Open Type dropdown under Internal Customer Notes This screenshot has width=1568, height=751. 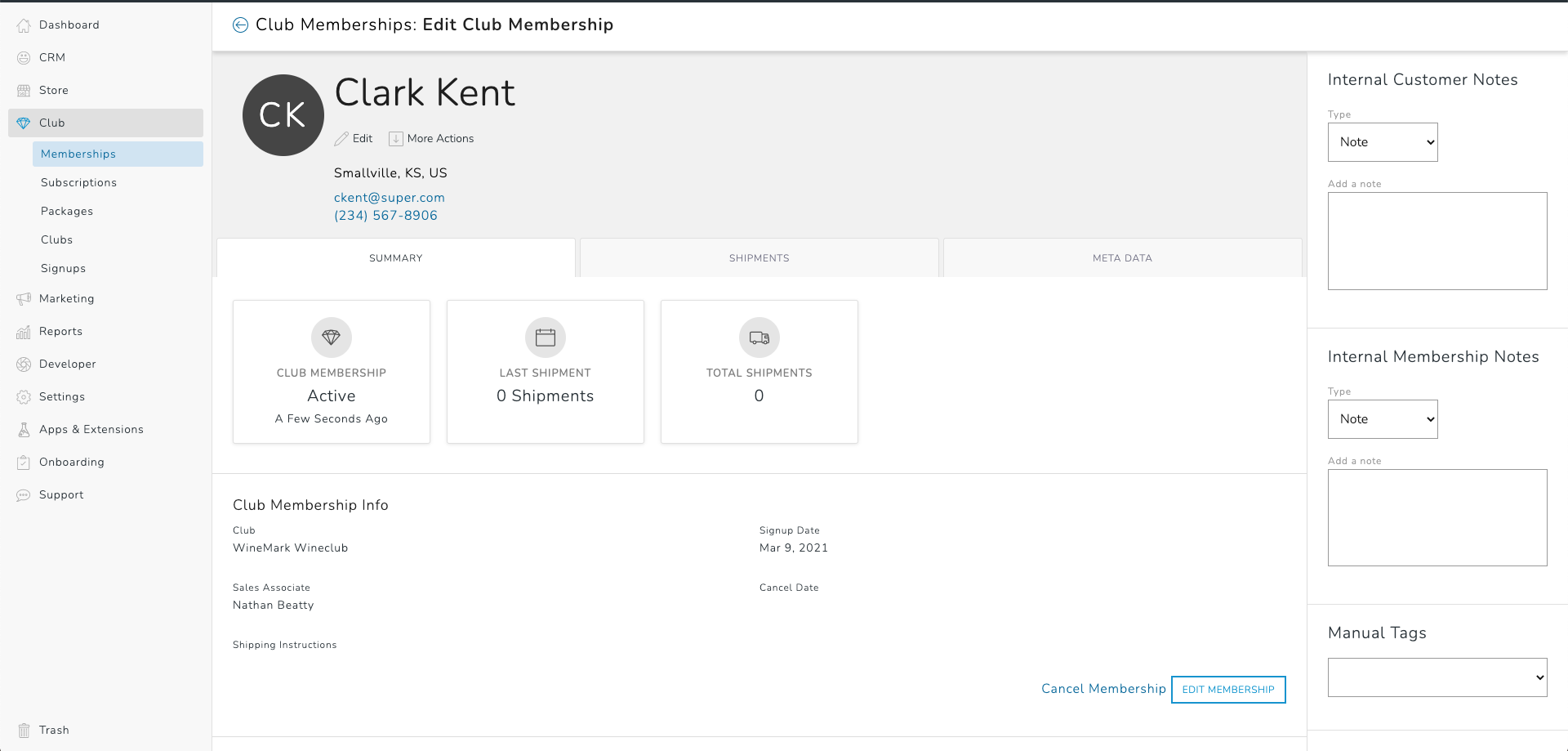pyautogui.click(x=1383, y=142)
